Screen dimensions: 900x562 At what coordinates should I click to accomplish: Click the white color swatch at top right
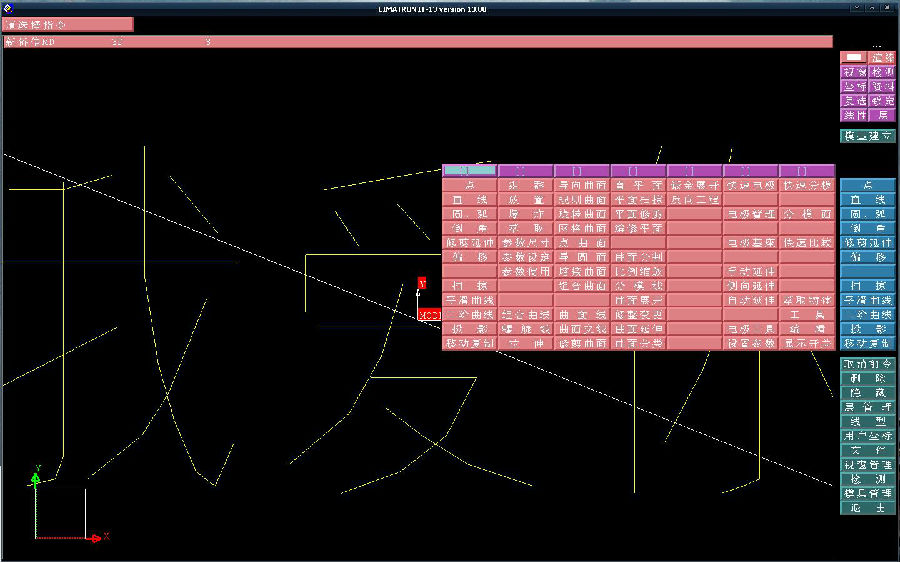854,58
